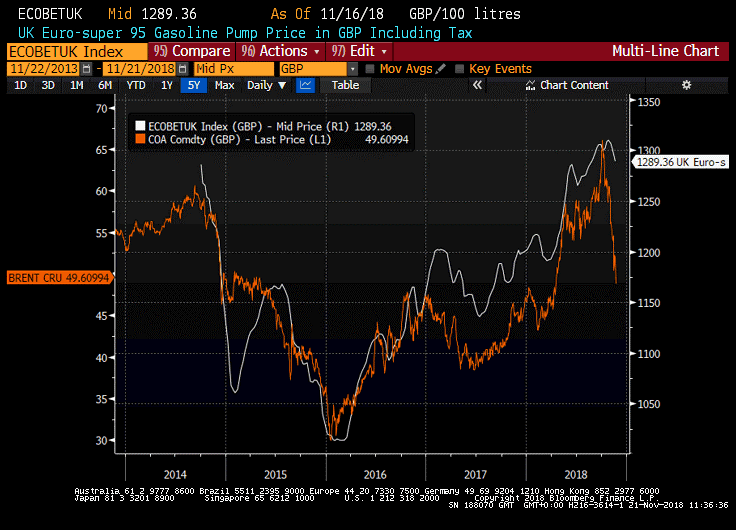Click the Chart Content button label

point(574,85)
